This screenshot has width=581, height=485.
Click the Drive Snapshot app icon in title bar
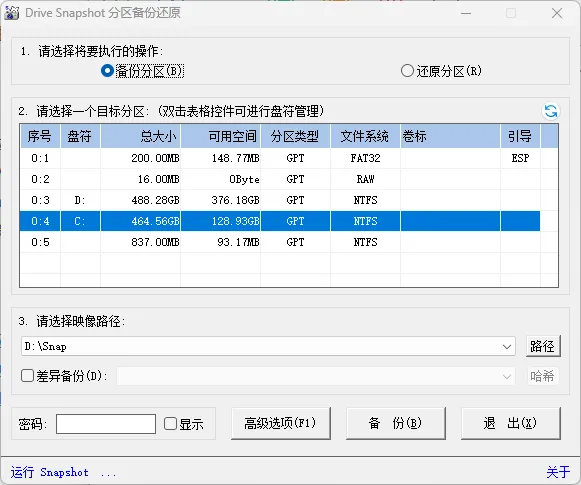pyautogui.click(x=11, y=13)
